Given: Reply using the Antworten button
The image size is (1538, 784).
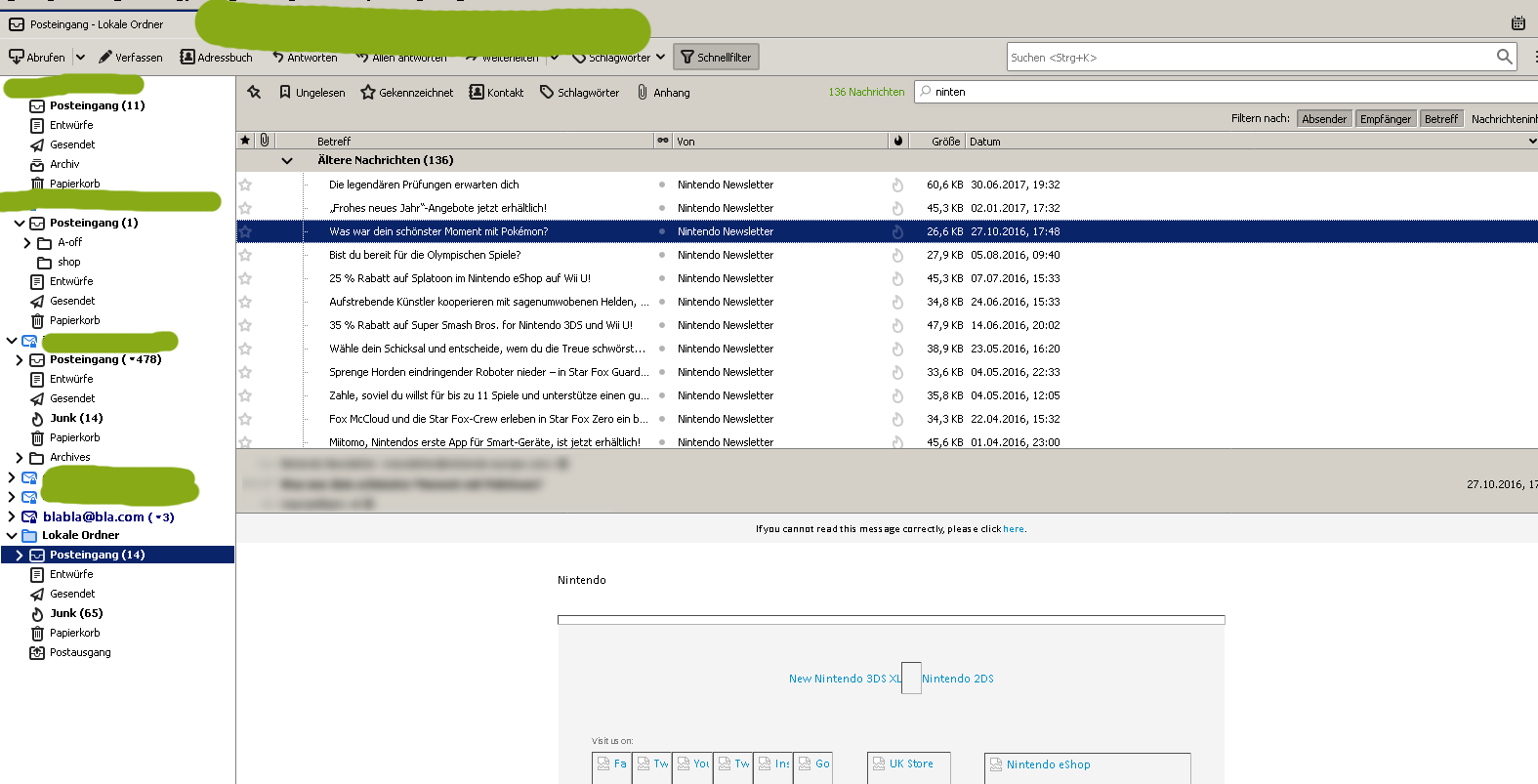Looking at the screenshot, I should (x=305, y=58).
